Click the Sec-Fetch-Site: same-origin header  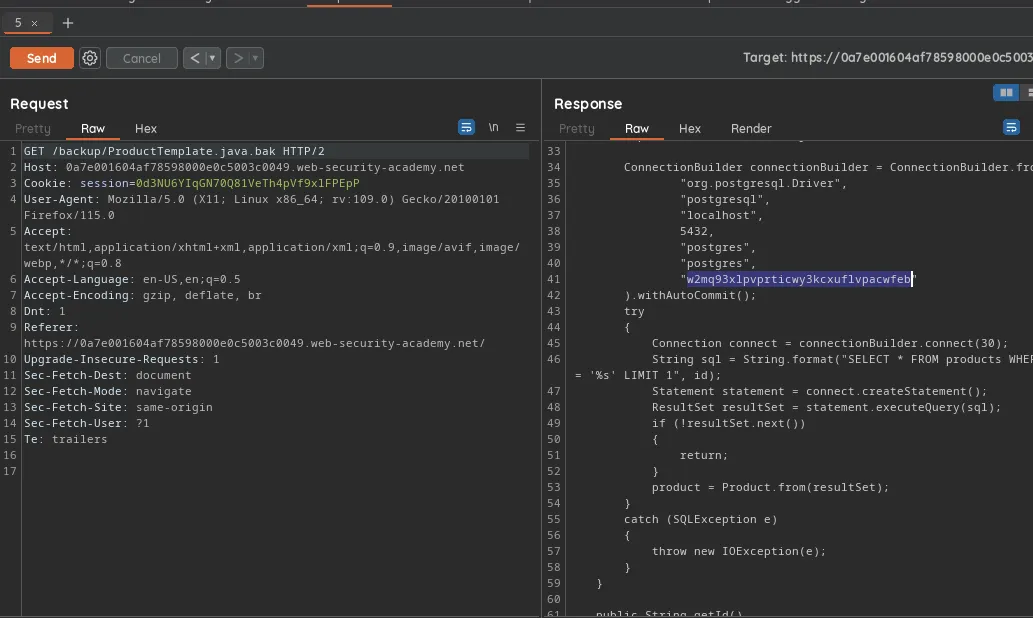[x=118, y=407]
